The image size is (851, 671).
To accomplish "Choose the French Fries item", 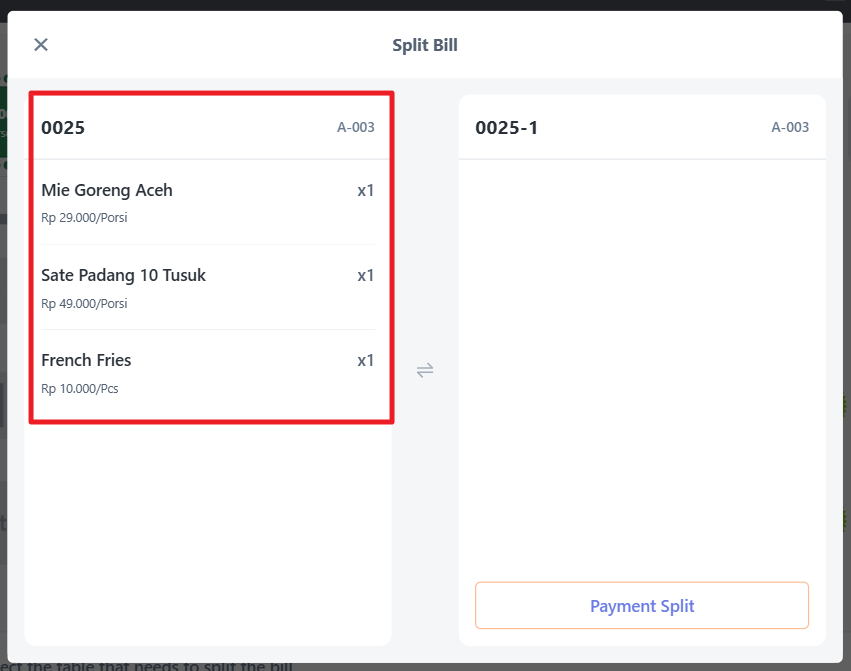I will [86, 360].
